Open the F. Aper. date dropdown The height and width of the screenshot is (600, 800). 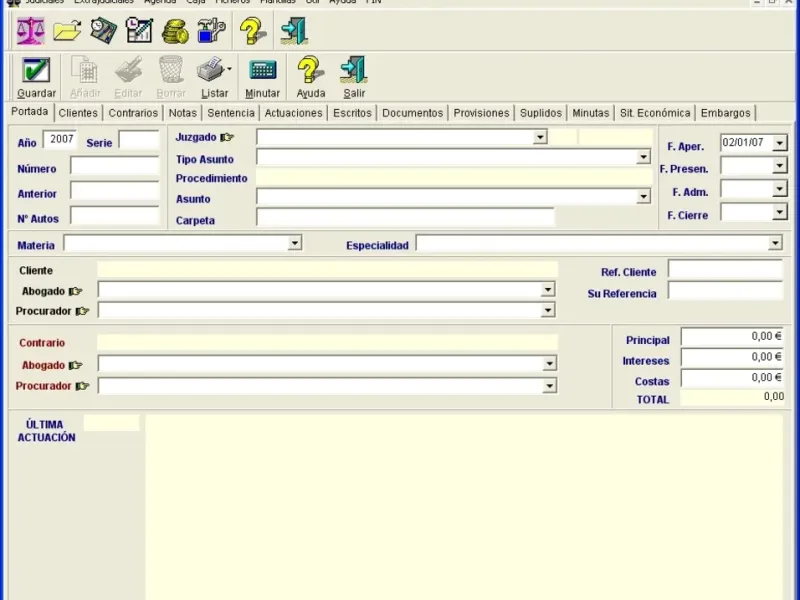click(780, 144)
